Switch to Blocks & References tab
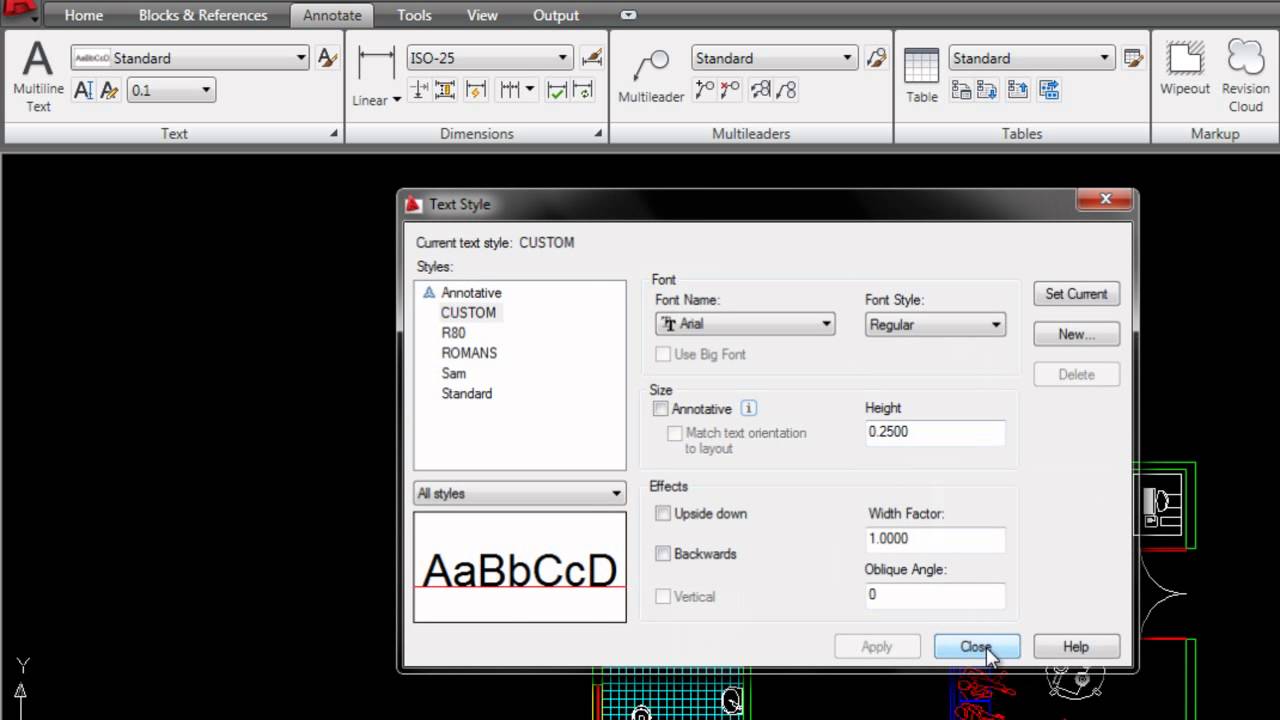The width and height of the screenshot is (1280, 720). click(x=203, y=15)
